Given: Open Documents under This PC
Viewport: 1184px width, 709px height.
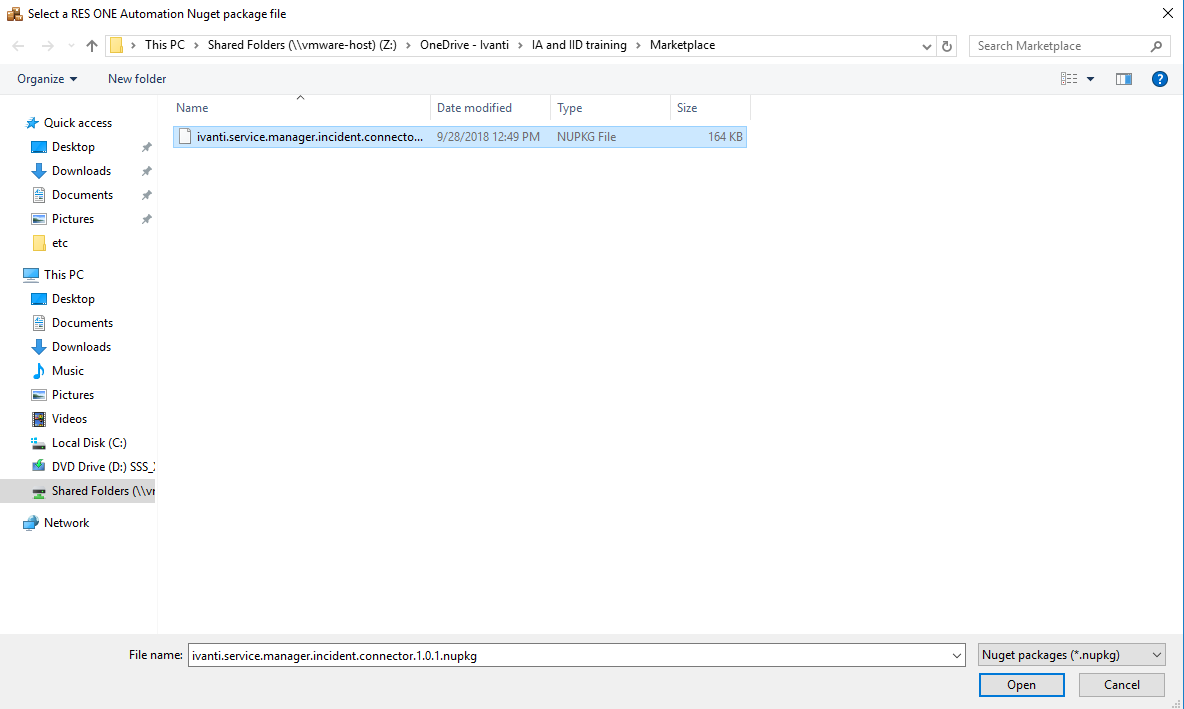Looking at the screenshot, I should [82, 322].
